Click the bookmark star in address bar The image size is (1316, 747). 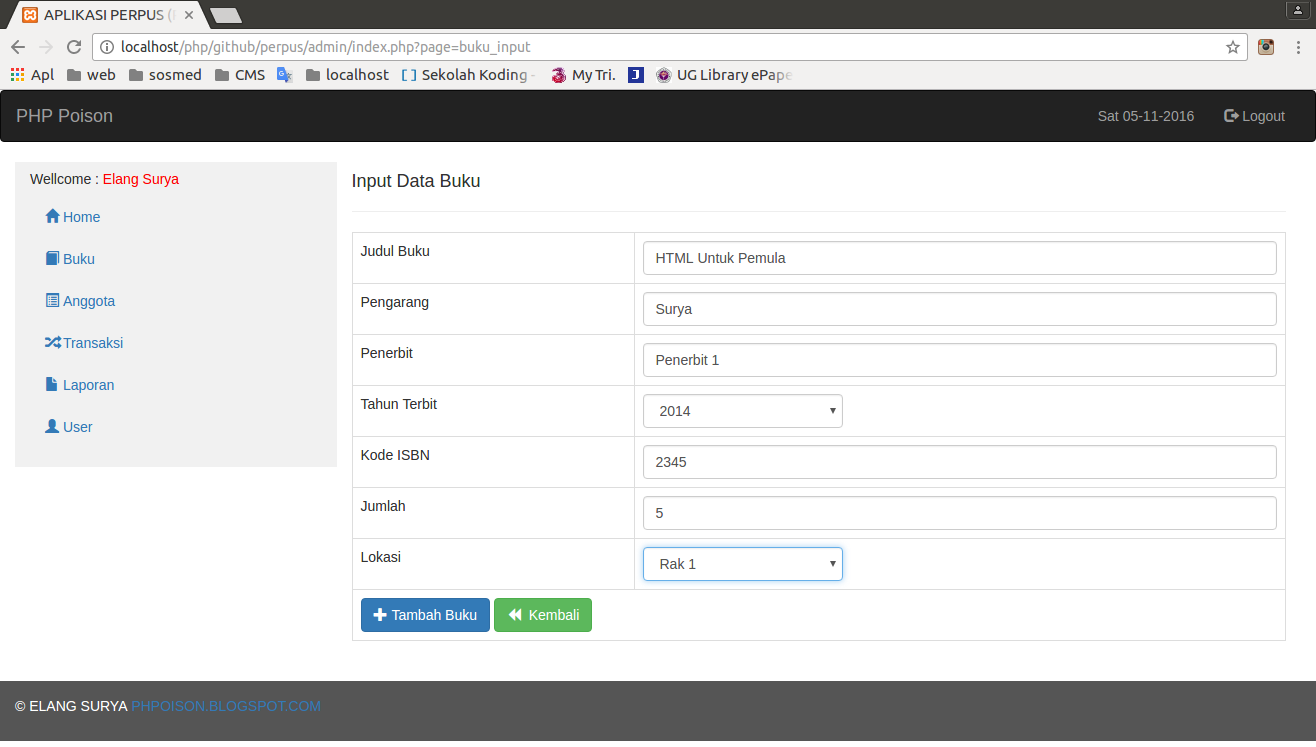1233,46
